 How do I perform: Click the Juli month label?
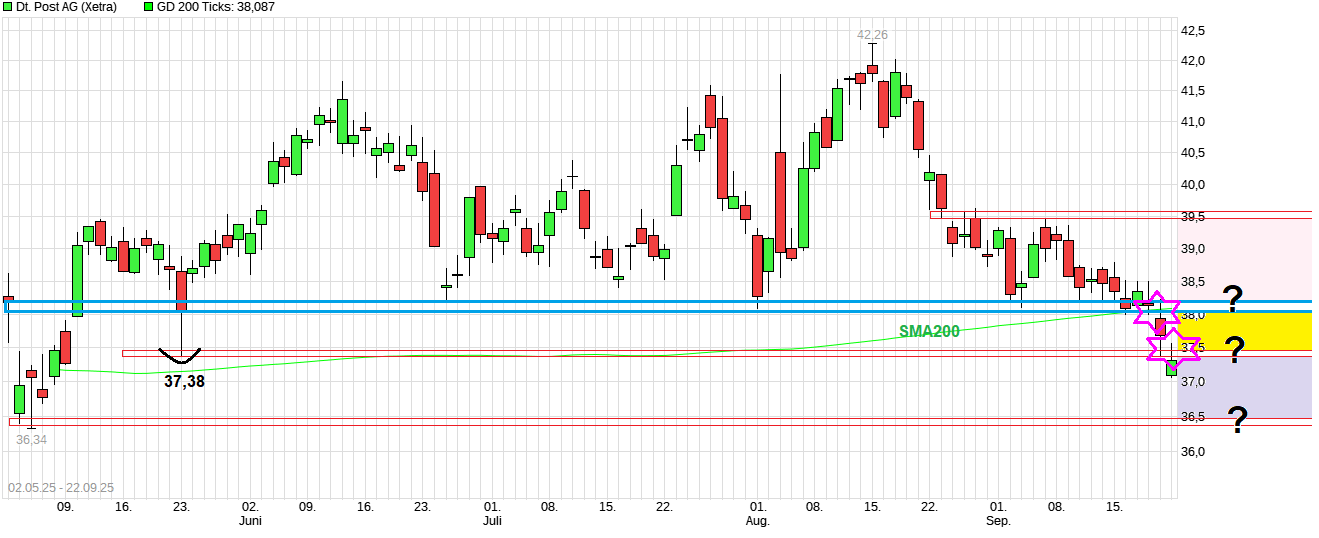[x=492, y=521]
